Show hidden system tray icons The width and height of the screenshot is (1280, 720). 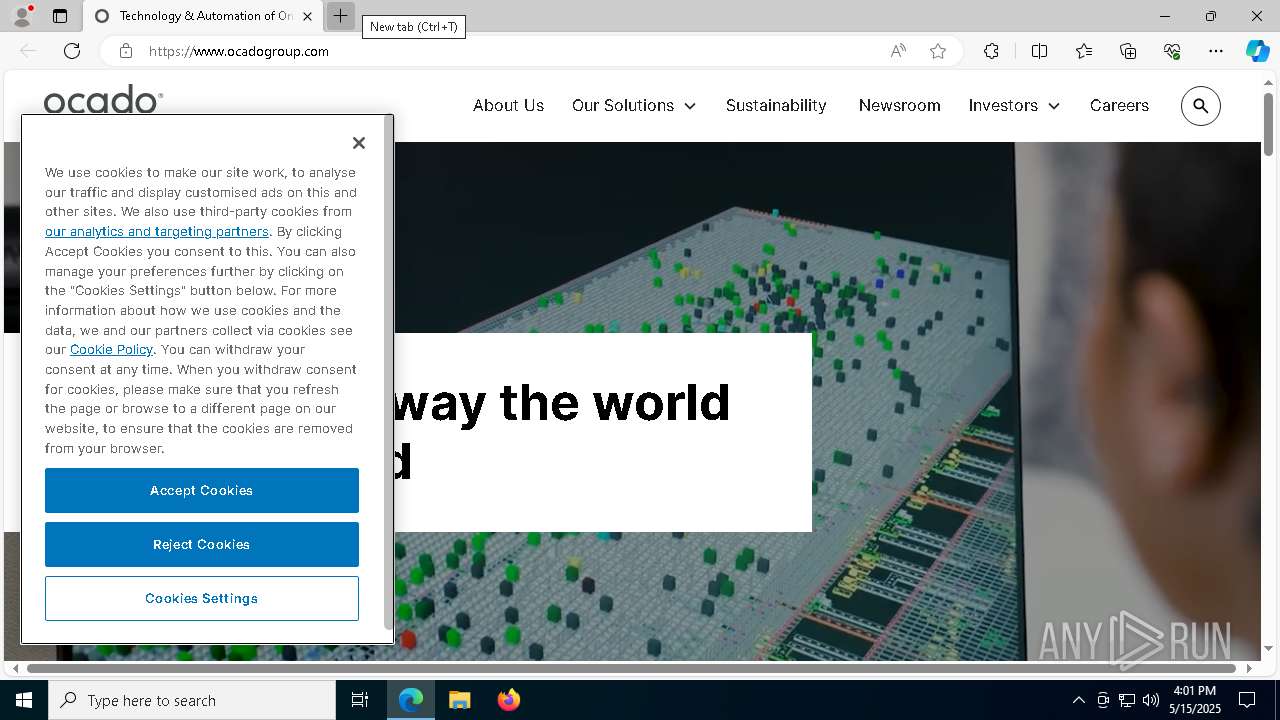coord(1078,700)
